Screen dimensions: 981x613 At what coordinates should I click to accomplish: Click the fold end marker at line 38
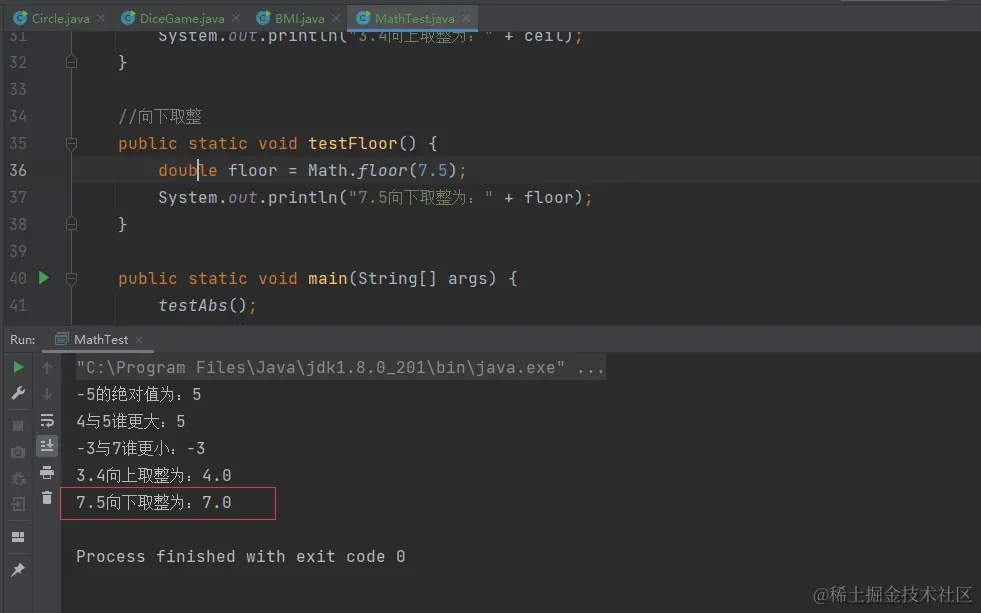pyautogui.click(x=71, y=224)
